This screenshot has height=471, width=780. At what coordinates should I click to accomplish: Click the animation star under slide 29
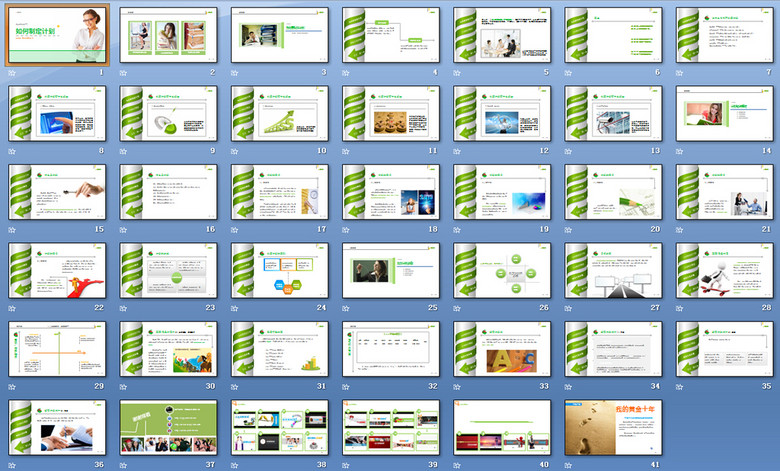coord(12,385)
